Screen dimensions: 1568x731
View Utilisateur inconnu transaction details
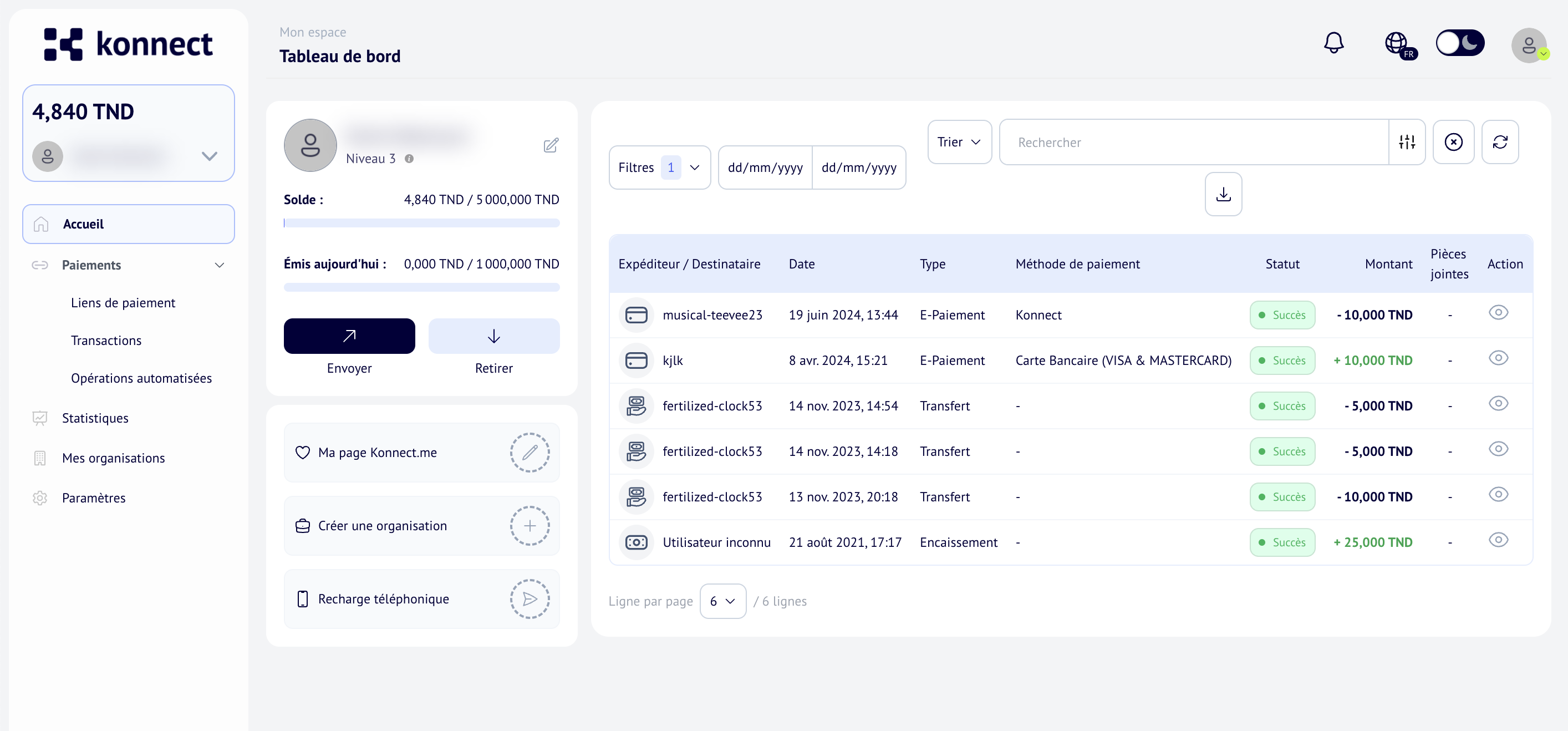1498,540
